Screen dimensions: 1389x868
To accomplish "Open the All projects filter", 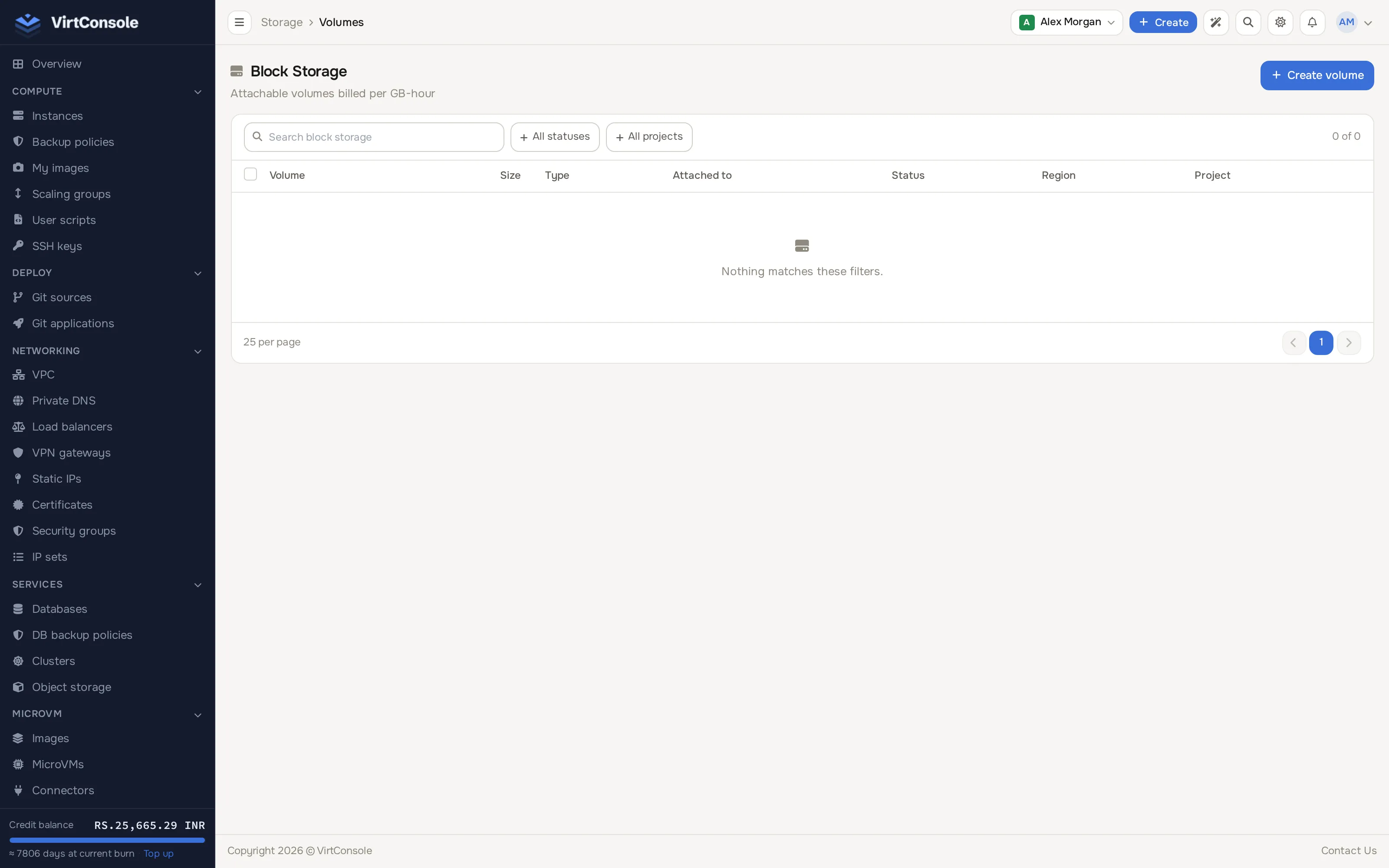I will click(649, 137).
